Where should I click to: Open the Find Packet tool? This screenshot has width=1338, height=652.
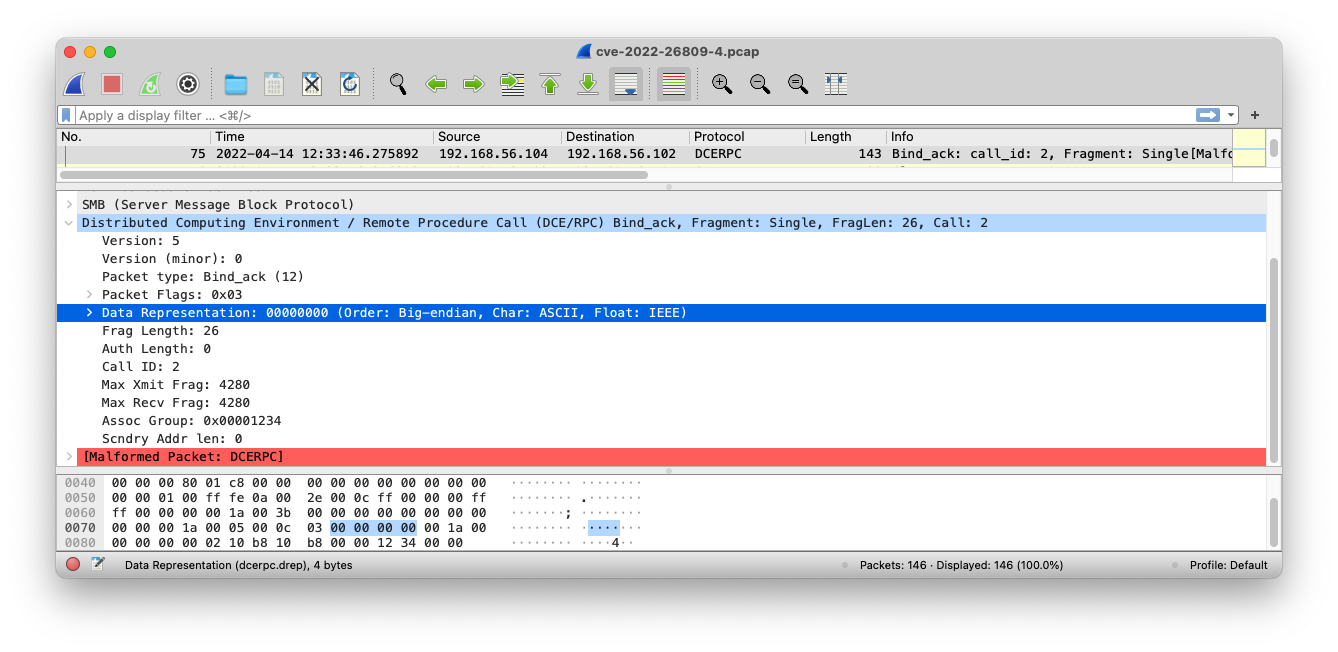click(397, 84)
